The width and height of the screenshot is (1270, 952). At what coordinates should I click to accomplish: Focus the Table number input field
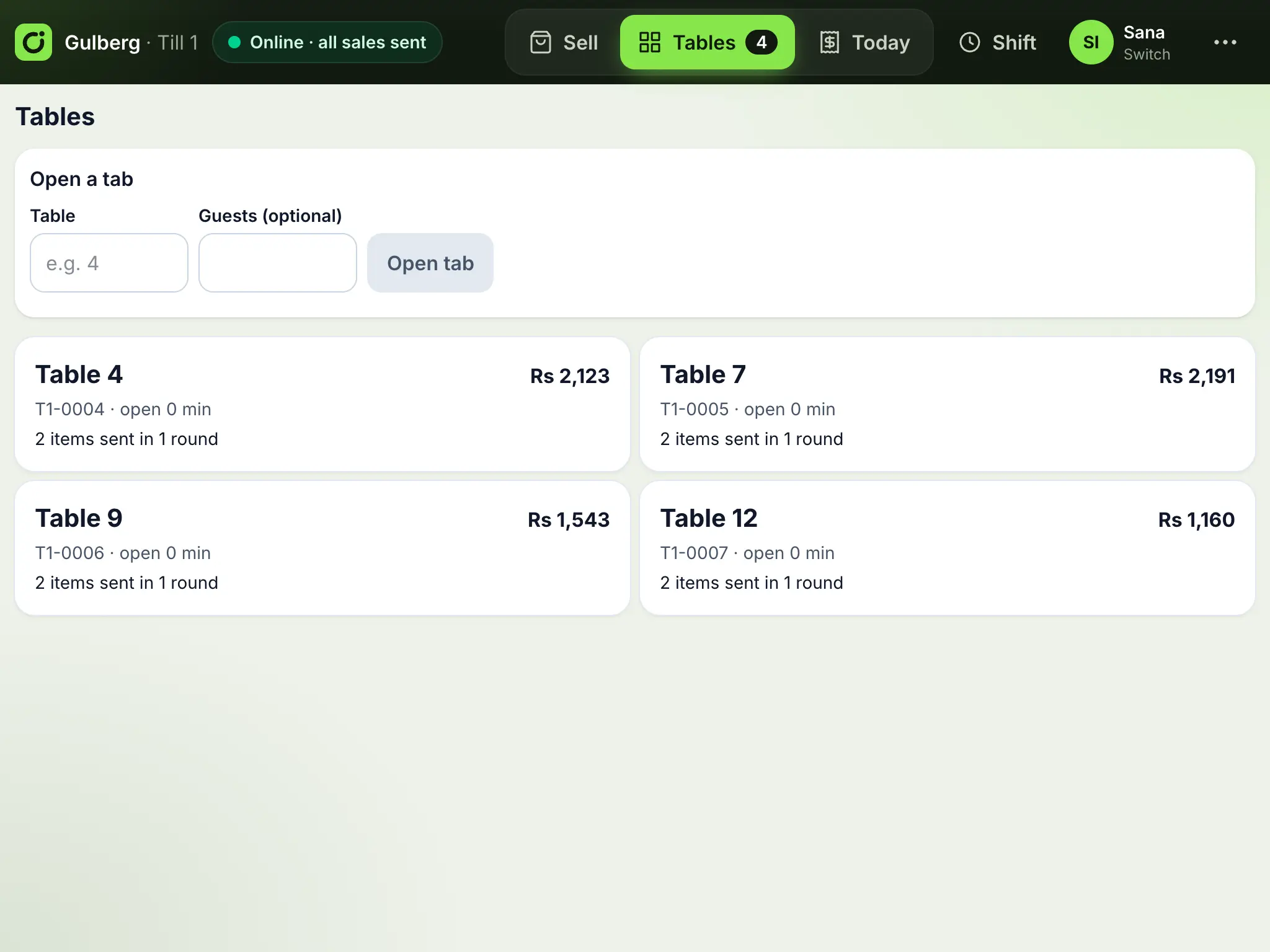[x=109, y=263]
